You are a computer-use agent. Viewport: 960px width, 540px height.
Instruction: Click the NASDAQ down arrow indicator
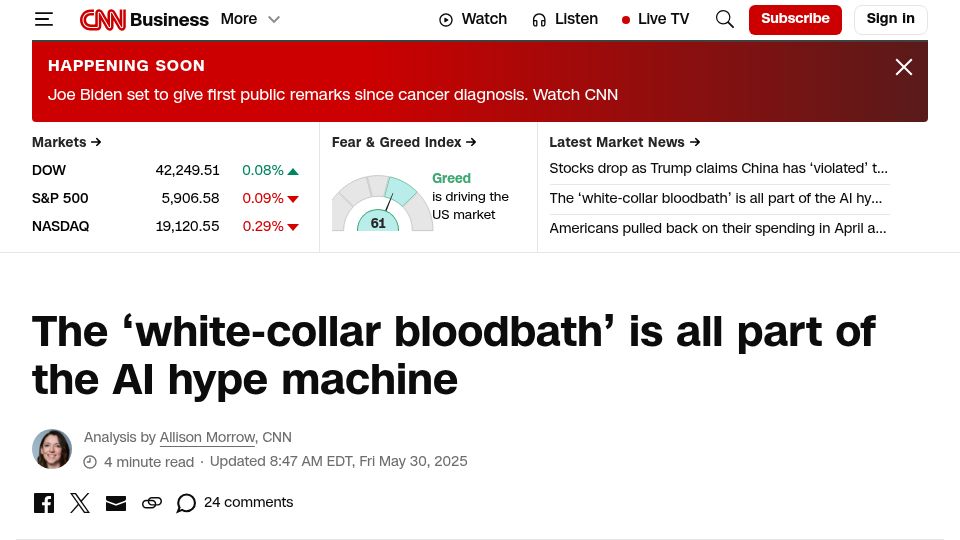[x=293, y=227]
